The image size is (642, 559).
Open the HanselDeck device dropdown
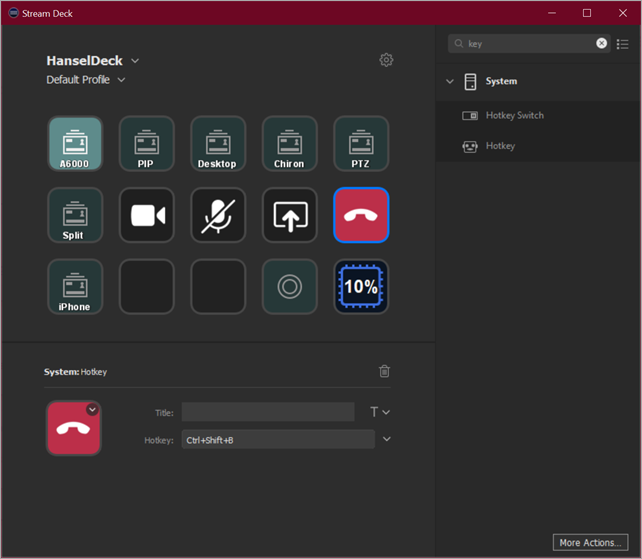point(135,61)
